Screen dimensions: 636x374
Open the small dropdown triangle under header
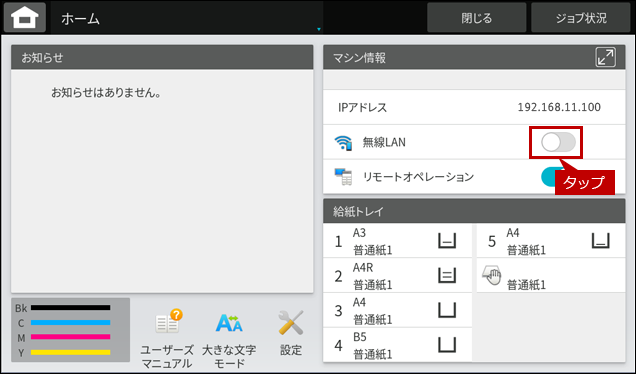click(x=319, y=29)
